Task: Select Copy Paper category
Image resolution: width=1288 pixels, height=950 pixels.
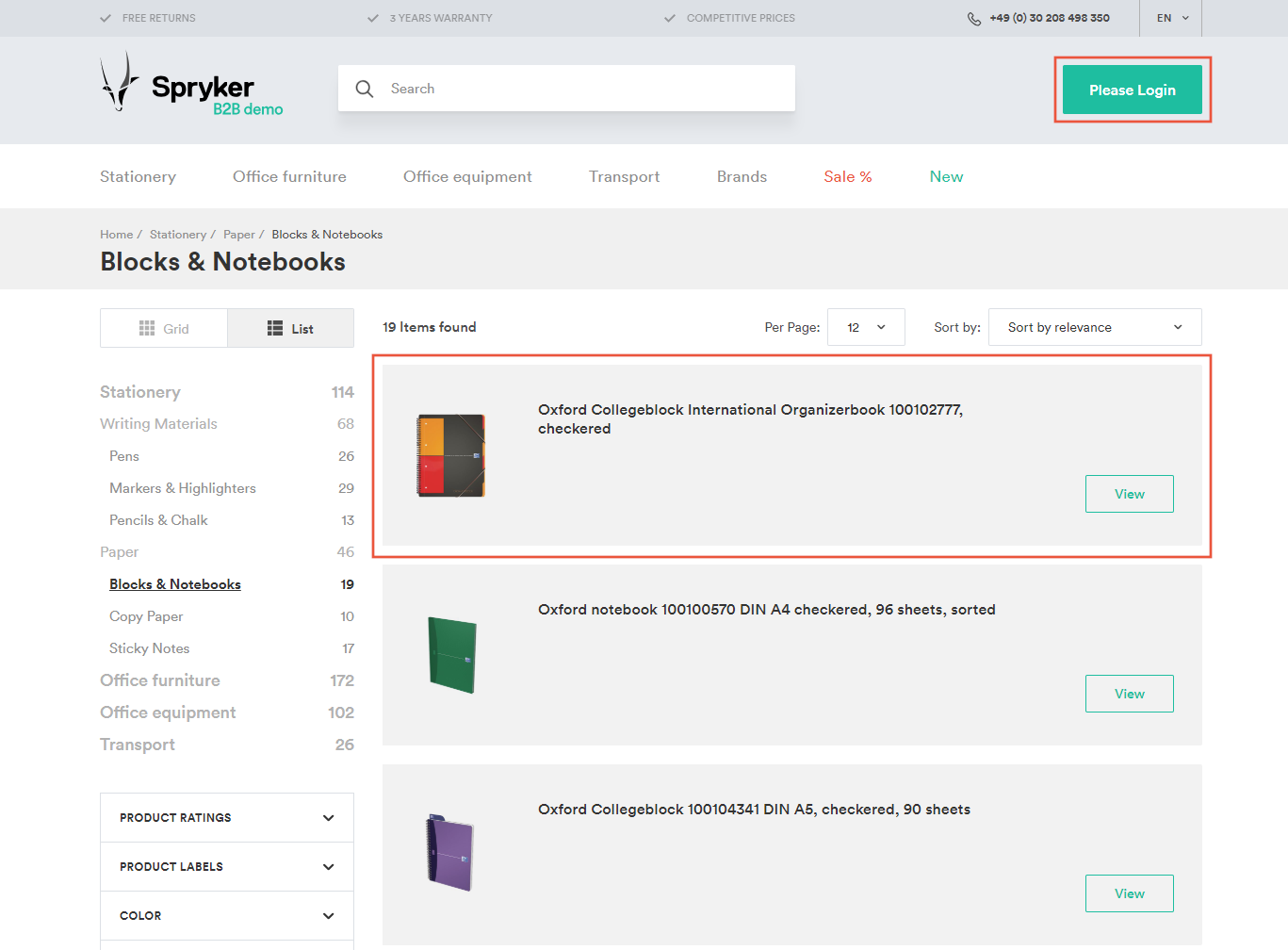Action: [146, 616]
